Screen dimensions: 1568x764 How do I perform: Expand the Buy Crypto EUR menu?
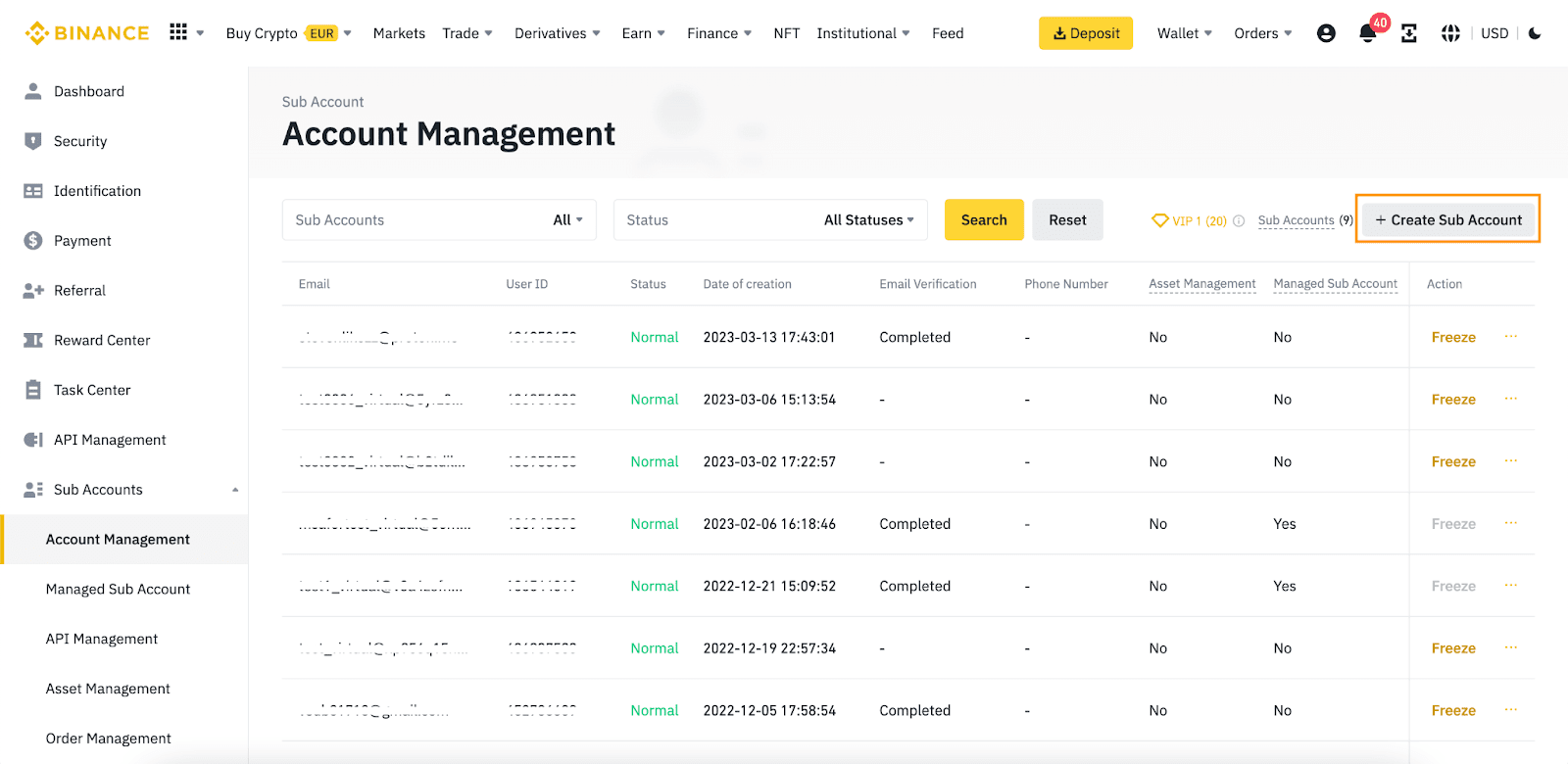[x=289, y=33]
